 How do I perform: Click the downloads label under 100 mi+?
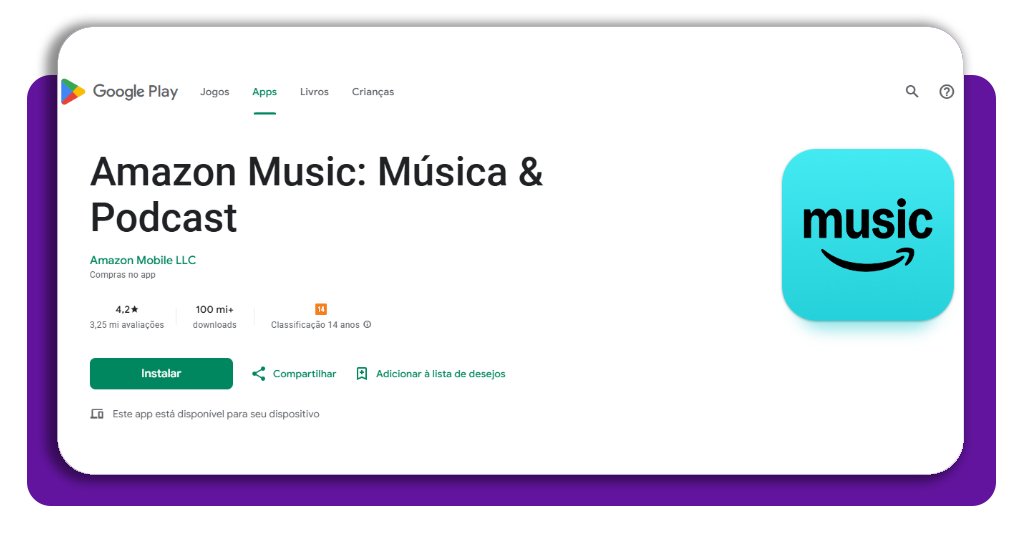point(214,324)
